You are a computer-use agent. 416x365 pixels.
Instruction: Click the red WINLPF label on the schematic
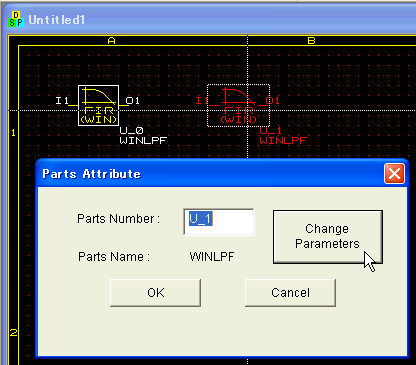pos(283,141)
